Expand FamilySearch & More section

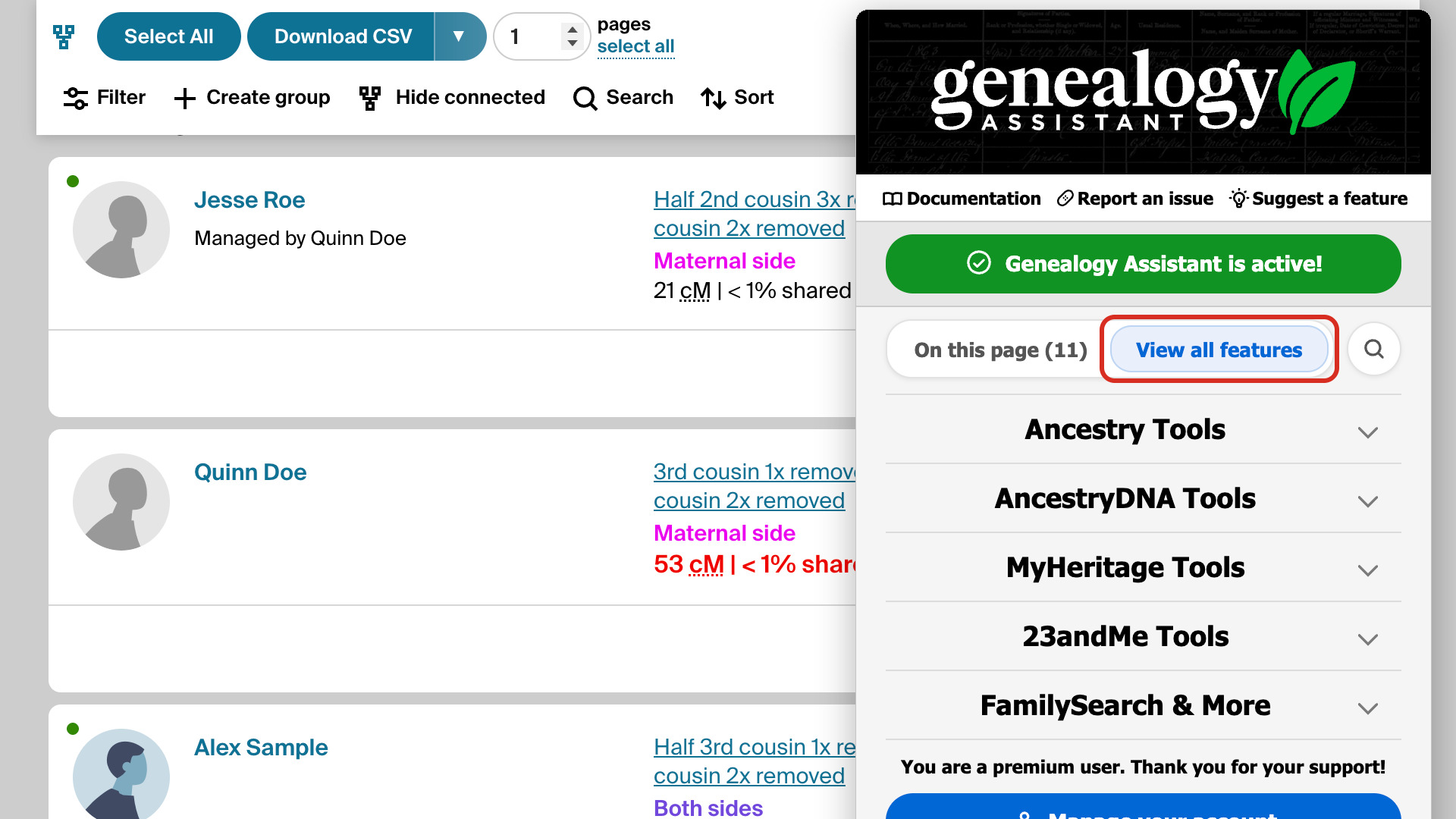click(x=1143, y=705)
